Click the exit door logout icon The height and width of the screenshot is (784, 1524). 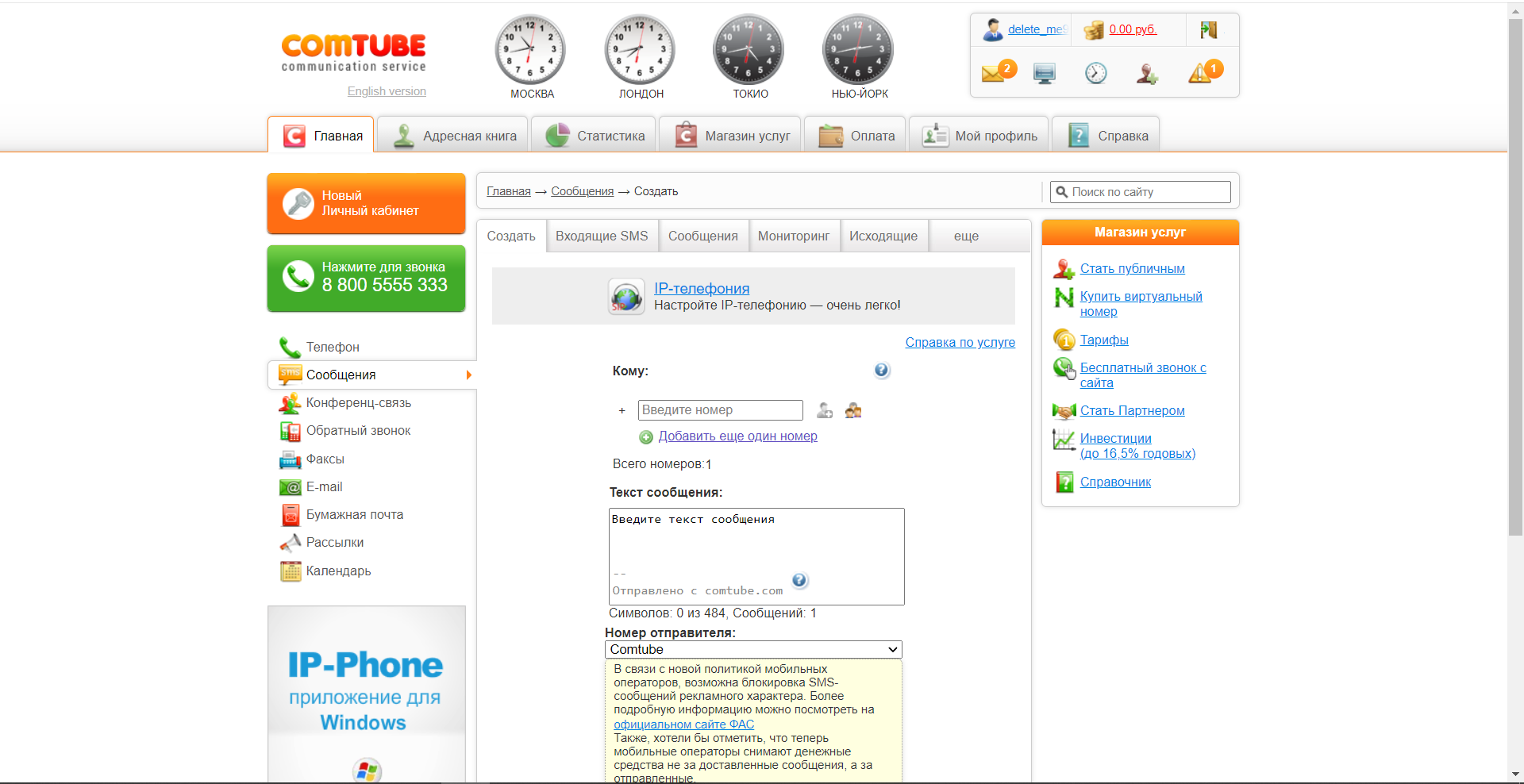(1209, 30)
